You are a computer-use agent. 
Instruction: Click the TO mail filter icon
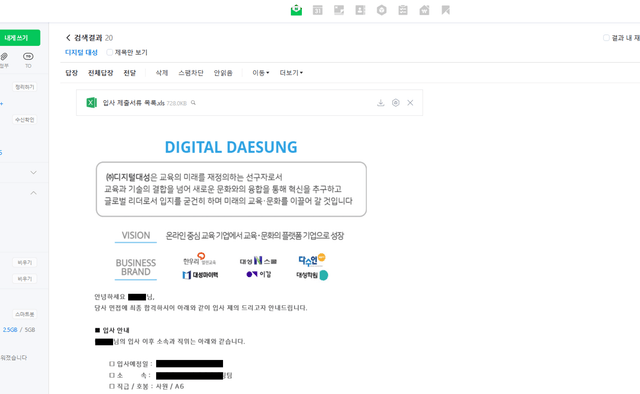(28, 56)
